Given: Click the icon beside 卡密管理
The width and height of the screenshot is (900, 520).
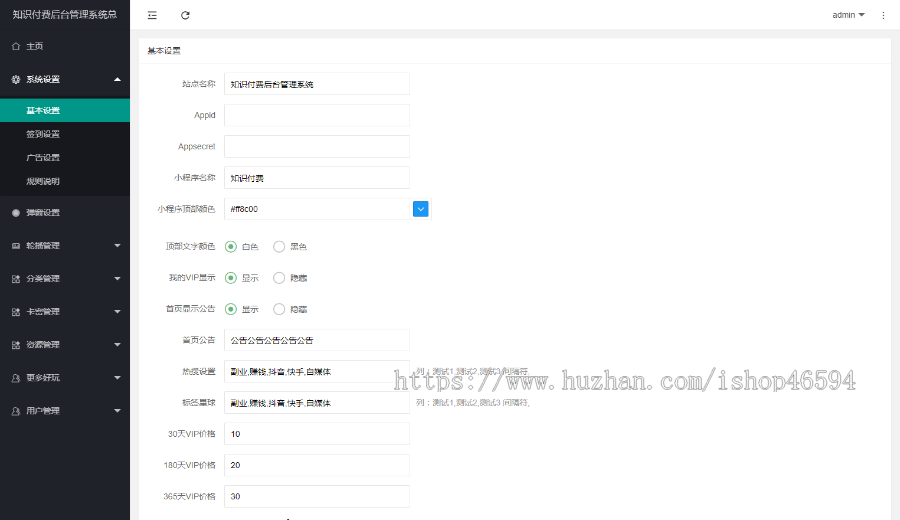Looking at the screenshot, I should [16, 312].
